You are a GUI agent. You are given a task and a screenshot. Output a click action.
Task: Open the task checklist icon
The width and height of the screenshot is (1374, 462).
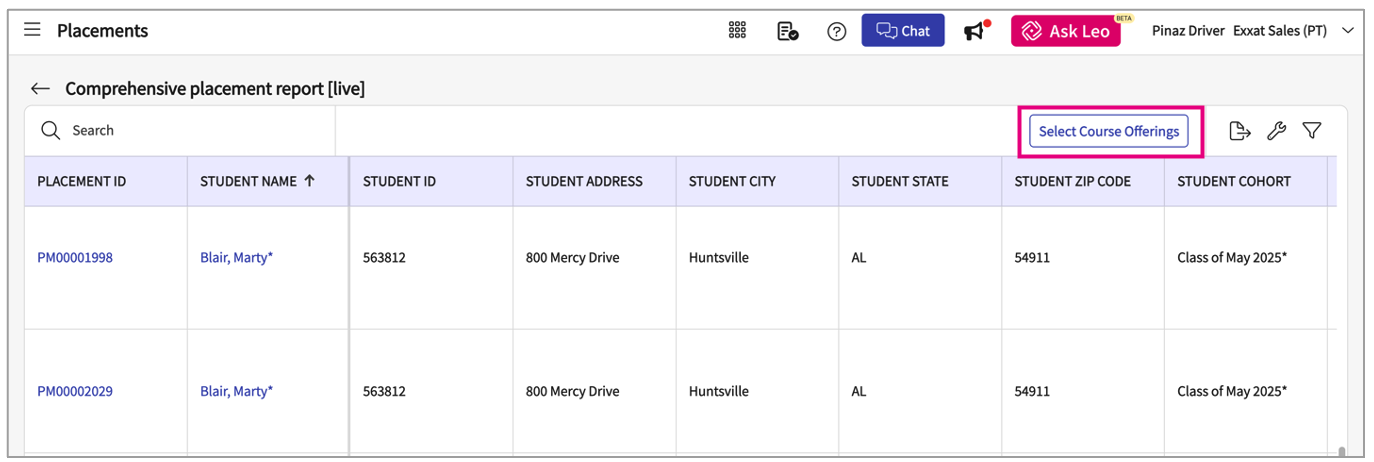click(787, 31)
